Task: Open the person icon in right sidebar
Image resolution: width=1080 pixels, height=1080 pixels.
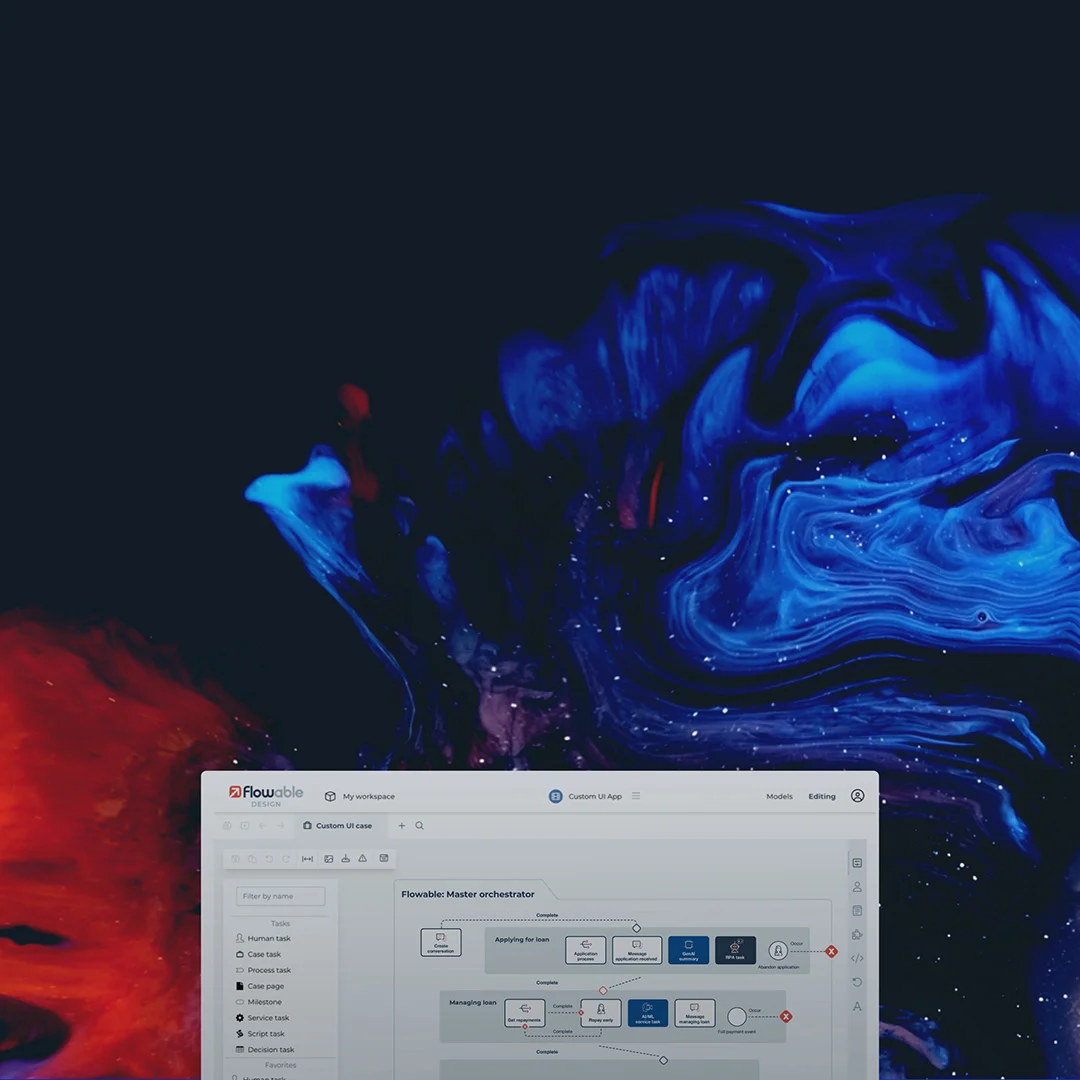Action: [857, 886]
